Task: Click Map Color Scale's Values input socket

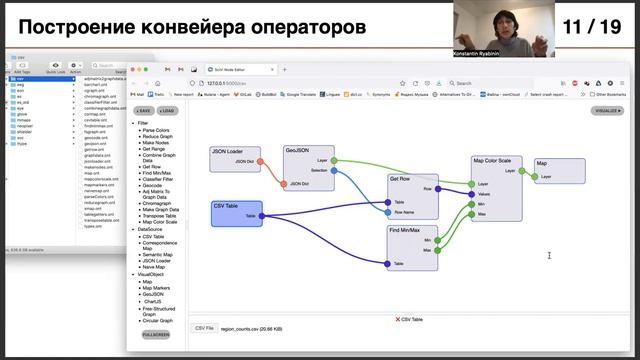Action: tap(471, 194)
